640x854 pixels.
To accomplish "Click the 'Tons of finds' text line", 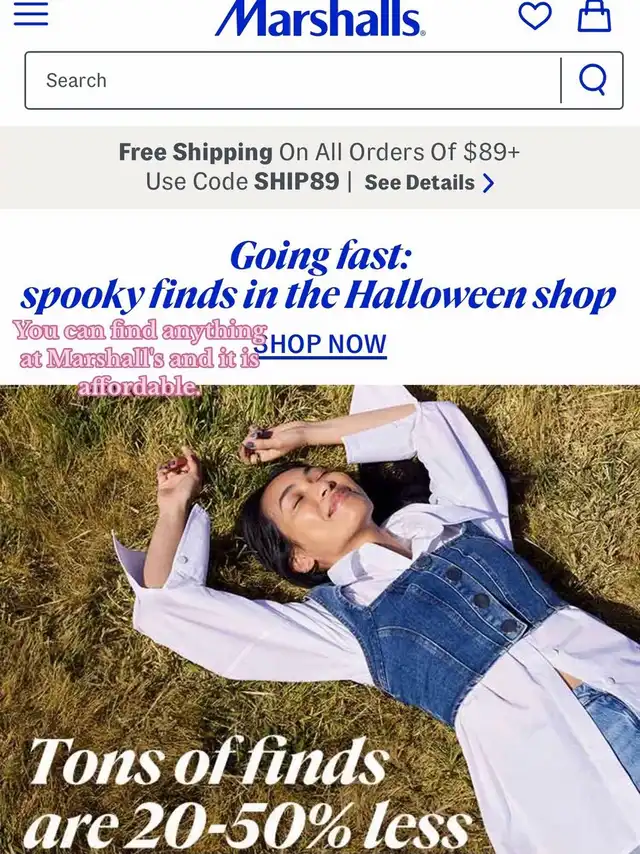I will click(x=209, y=760).
